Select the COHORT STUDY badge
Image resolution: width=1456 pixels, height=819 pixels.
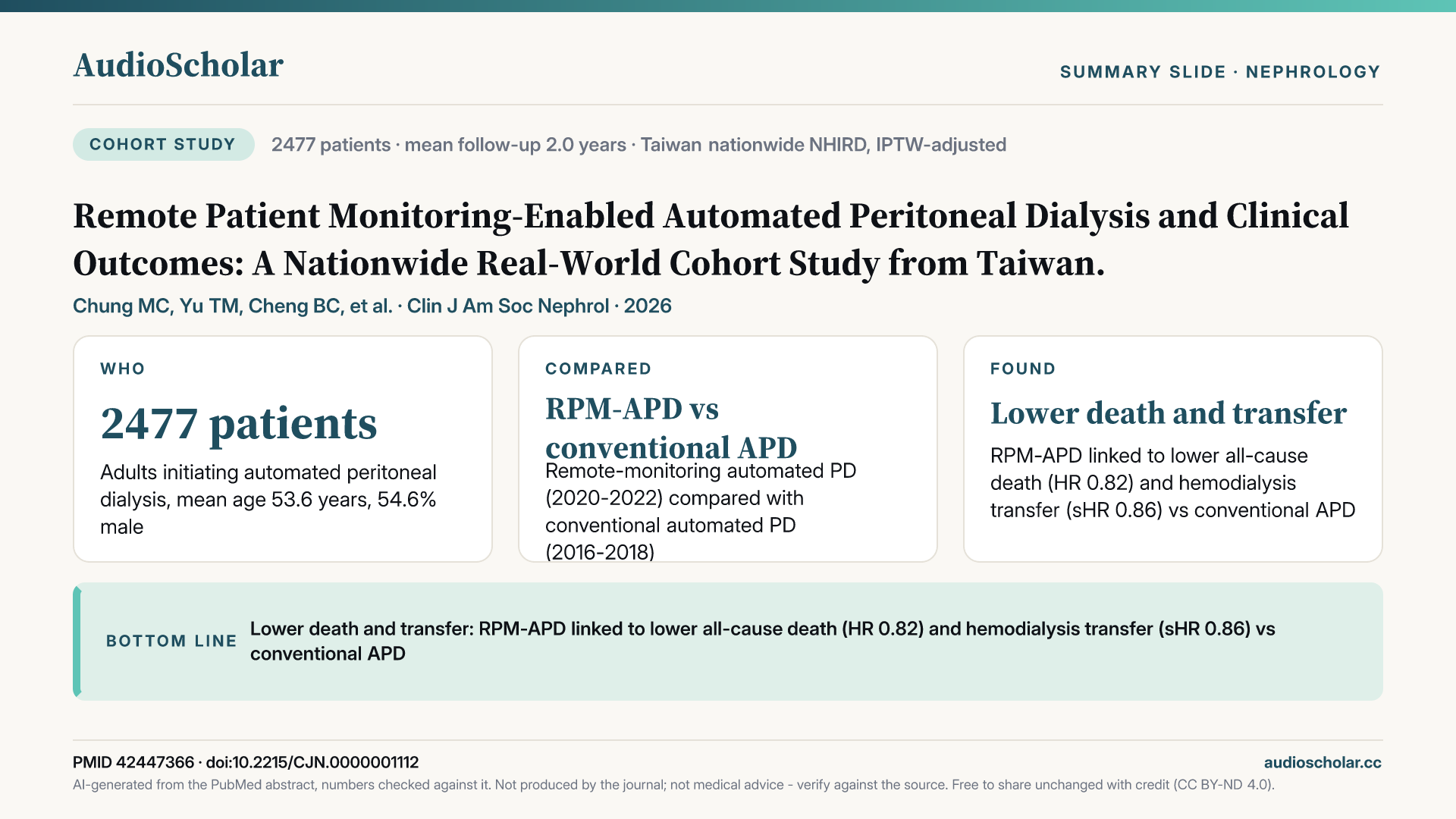click(x=163, y=144)
